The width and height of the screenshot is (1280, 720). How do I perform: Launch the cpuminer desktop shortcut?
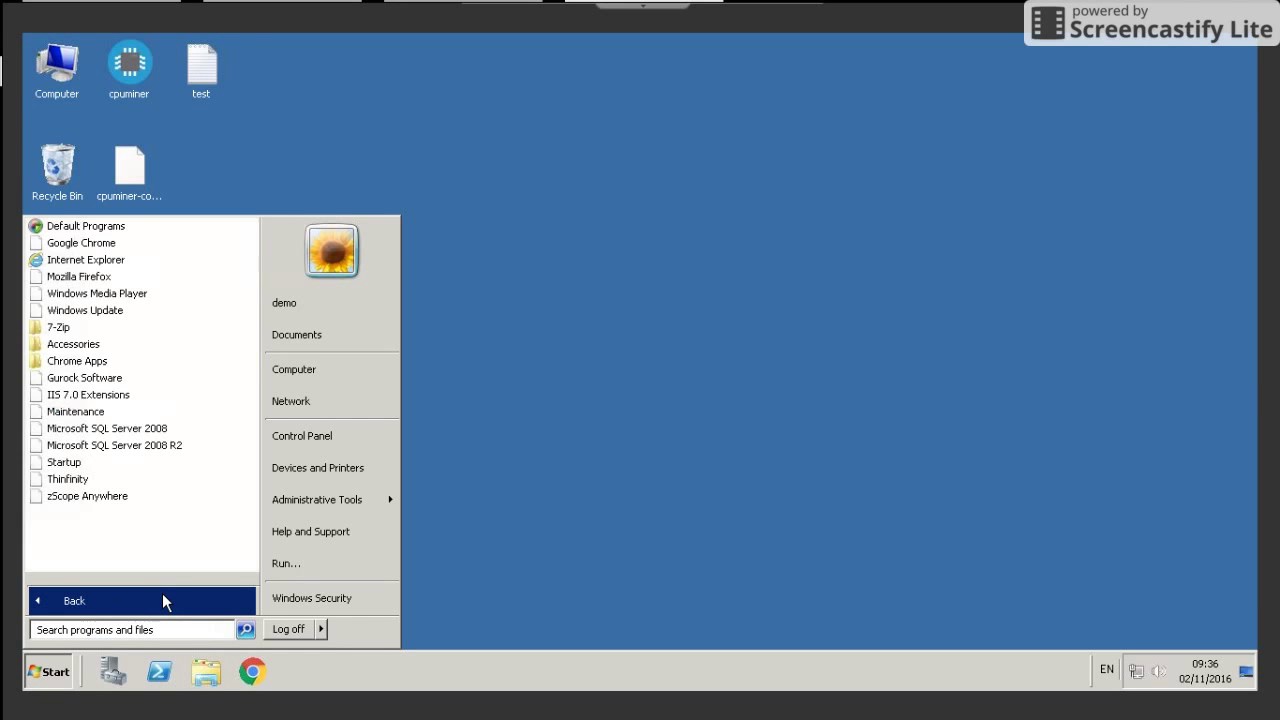click(x=129, y=71)
